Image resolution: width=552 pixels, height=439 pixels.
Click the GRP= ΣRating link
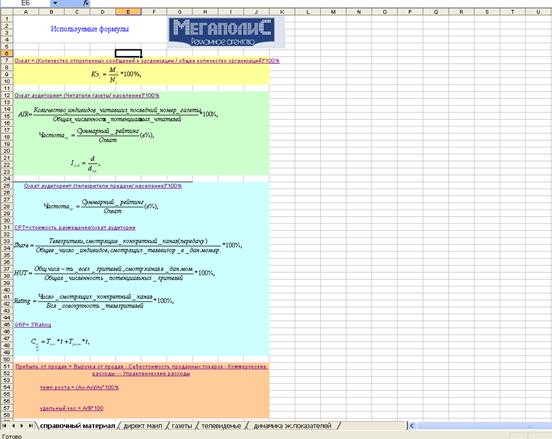[33, 325]
